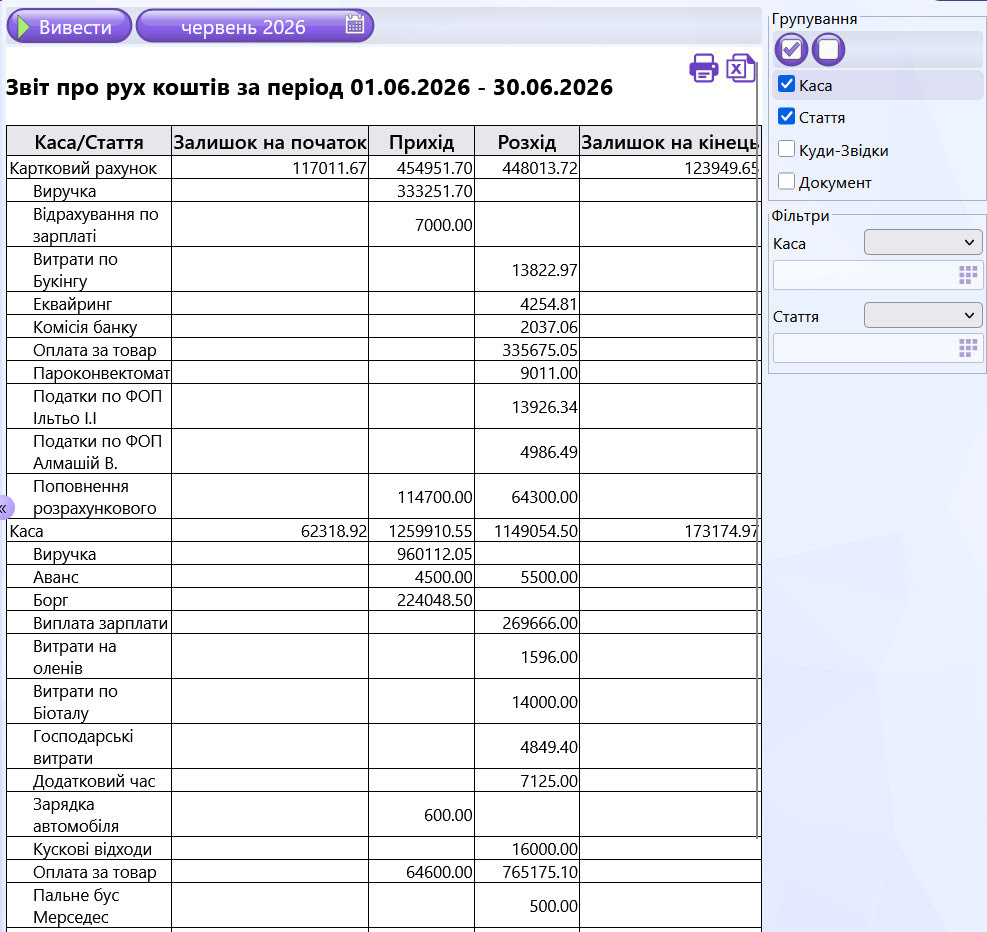Print the cash flow report
This screenshot has height=932, width=987.
pos(704,68)
